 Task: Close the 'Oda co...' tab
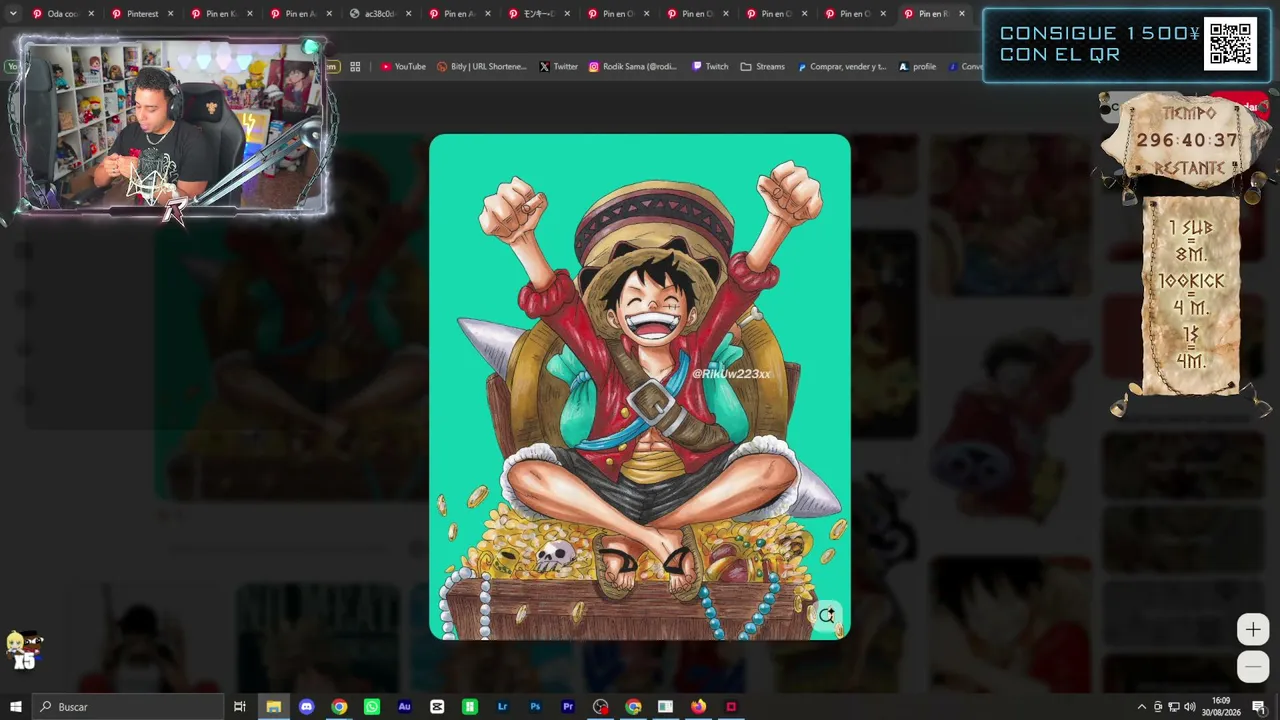[91, 14]
